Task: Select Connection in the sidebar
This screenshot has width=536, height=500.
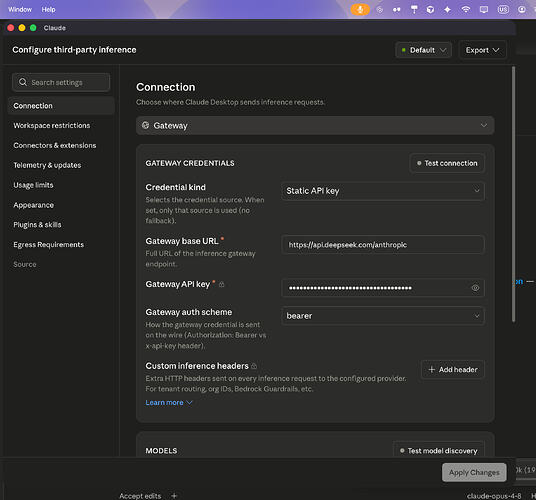Action: point(61,106)
